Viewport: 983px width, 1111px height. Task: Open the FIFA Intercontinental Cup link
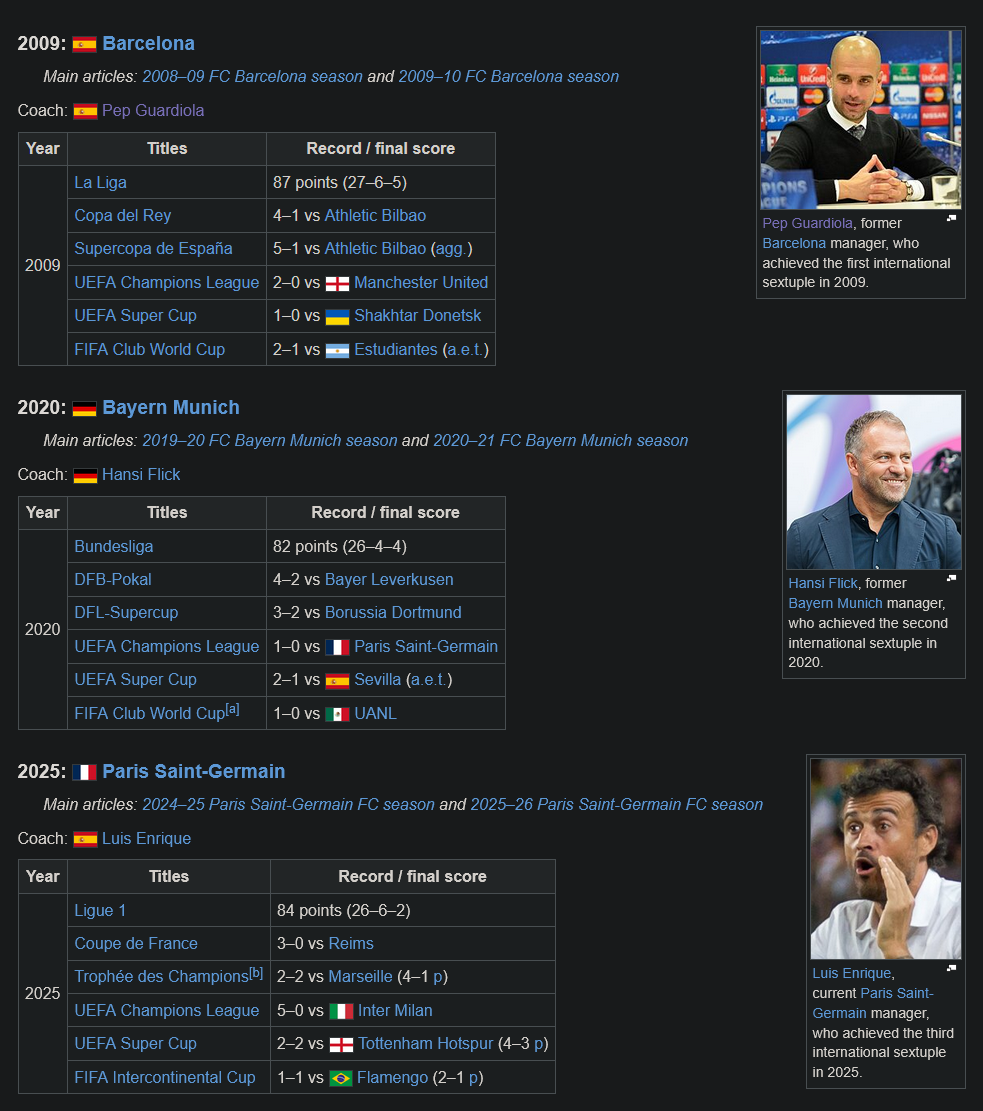point(164,1078)
